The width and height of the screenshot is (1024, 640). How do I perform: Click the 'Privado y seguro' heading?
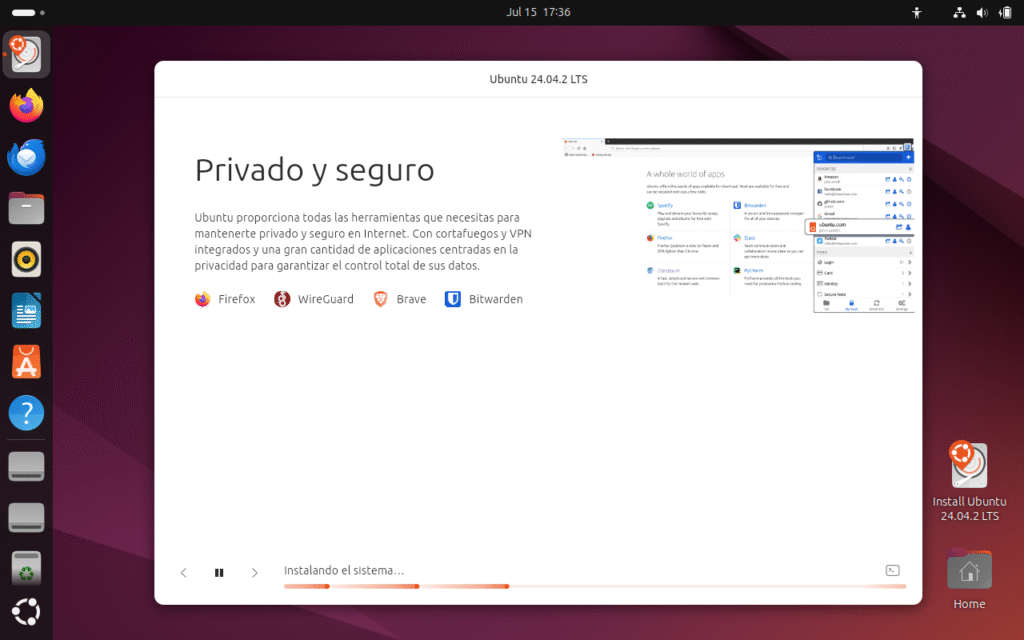click(314, 170)
